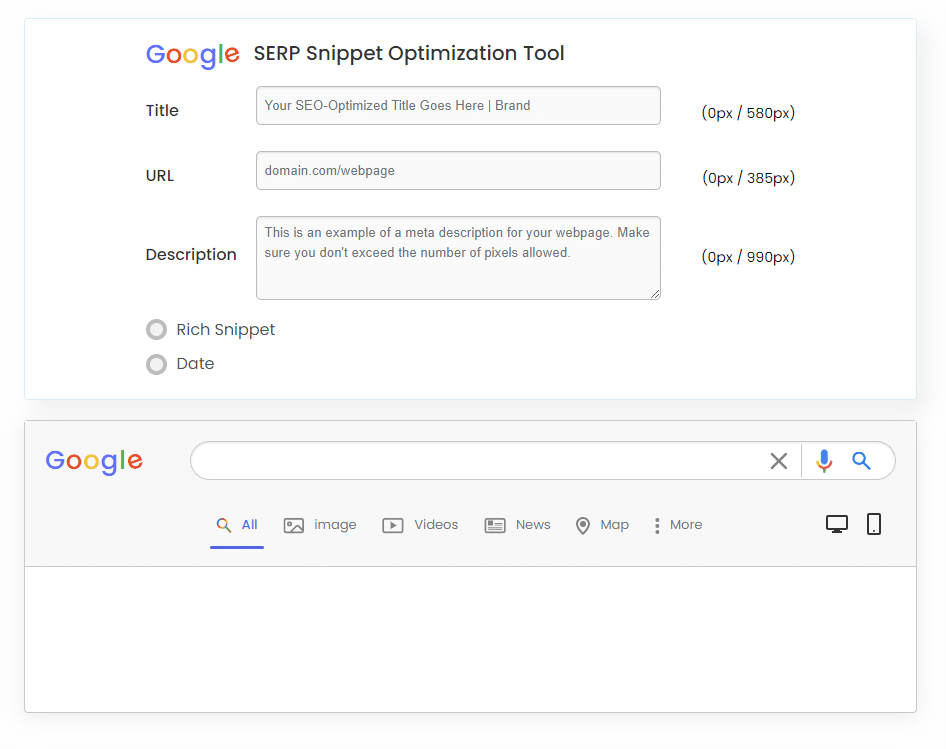Focus the URL input field

tap(459, 171)
